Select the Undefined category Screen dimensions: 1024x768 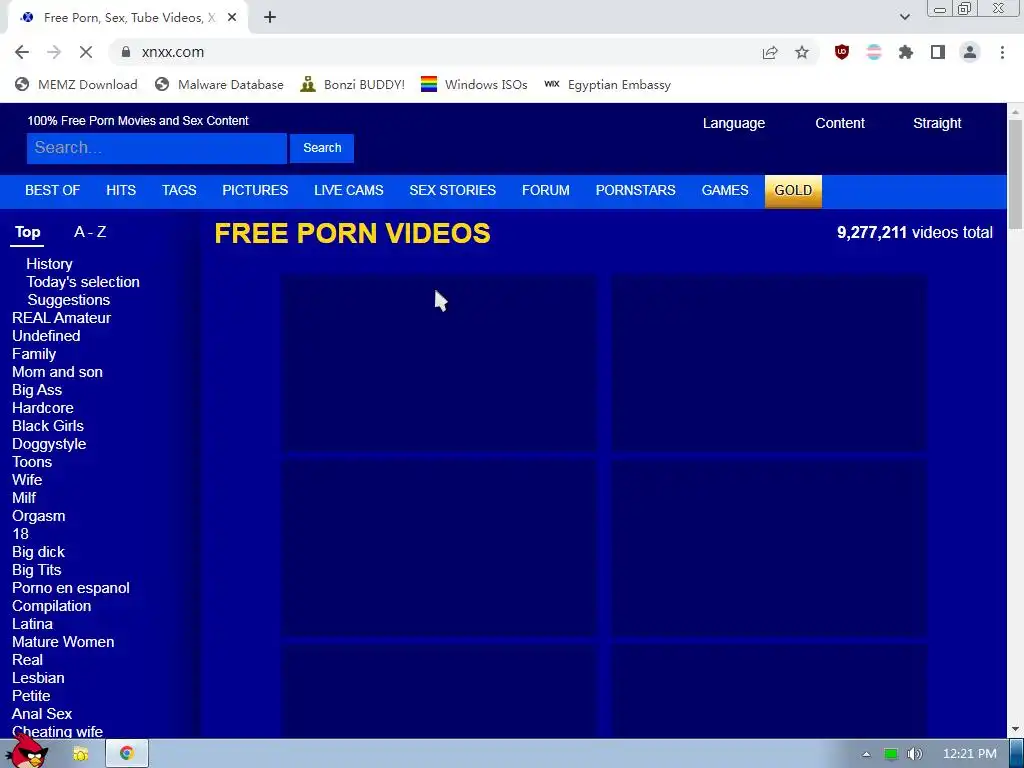point(46,336)
